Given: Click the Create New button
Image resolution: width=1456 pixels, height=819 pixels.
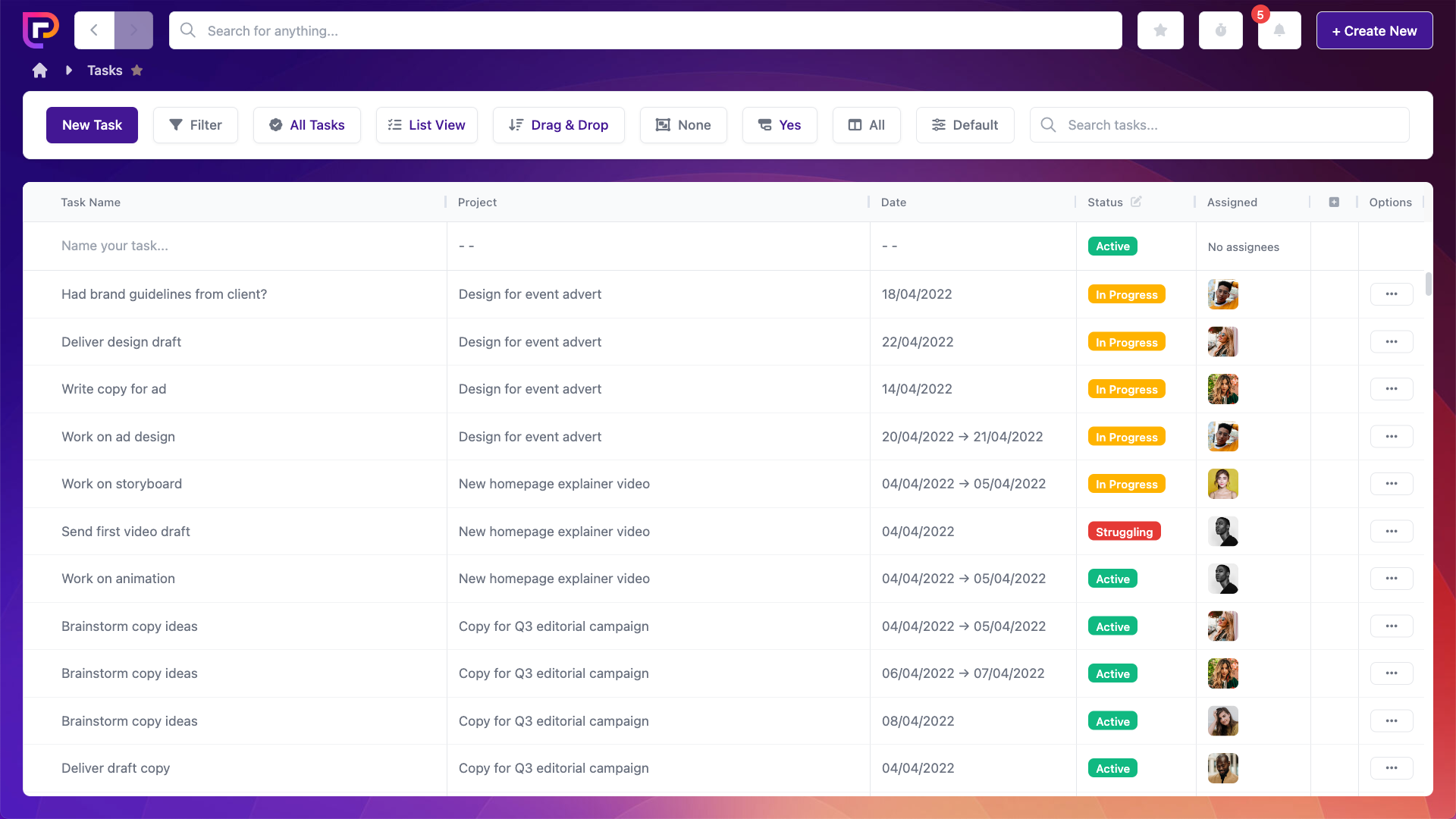Looking at the screenshot, I should (x=1374, y=30).
